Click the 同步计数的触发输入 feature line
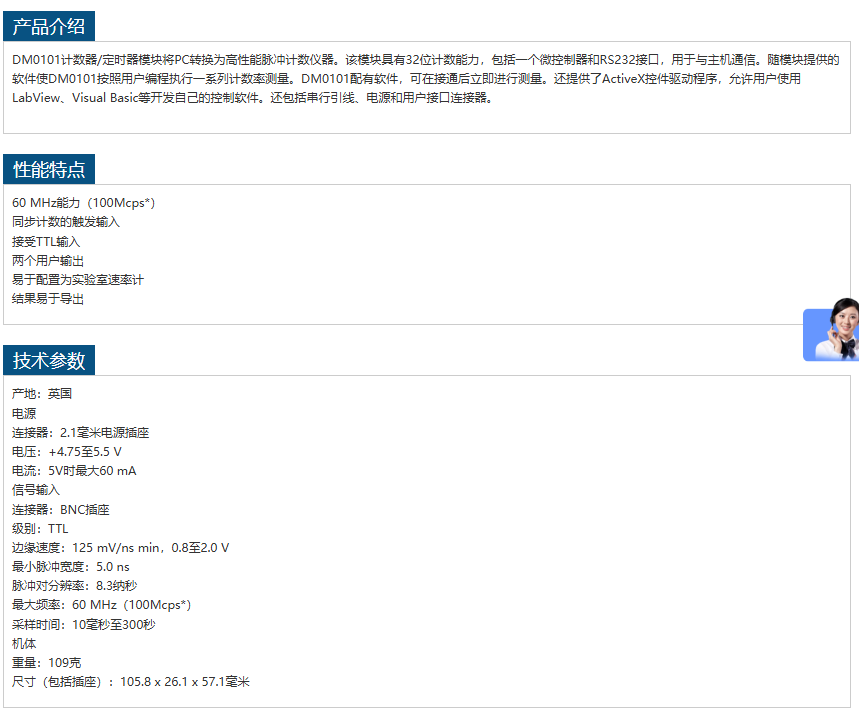The height and width of the screenshot is (710, 859). (x=66, y=222)
